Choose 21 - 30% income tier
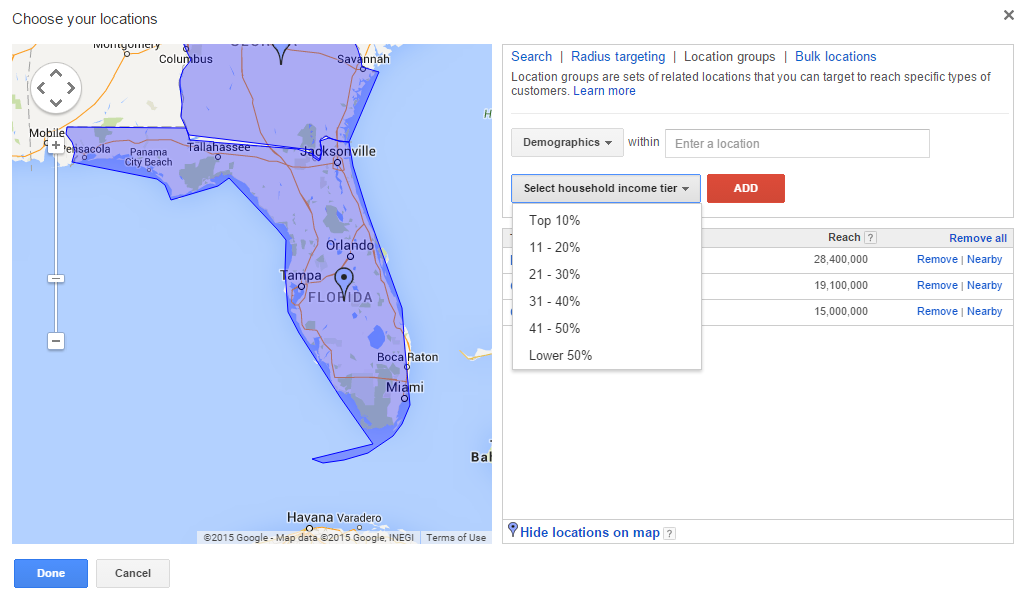This screenshot has width=1025, height=593. coord(607,274)
